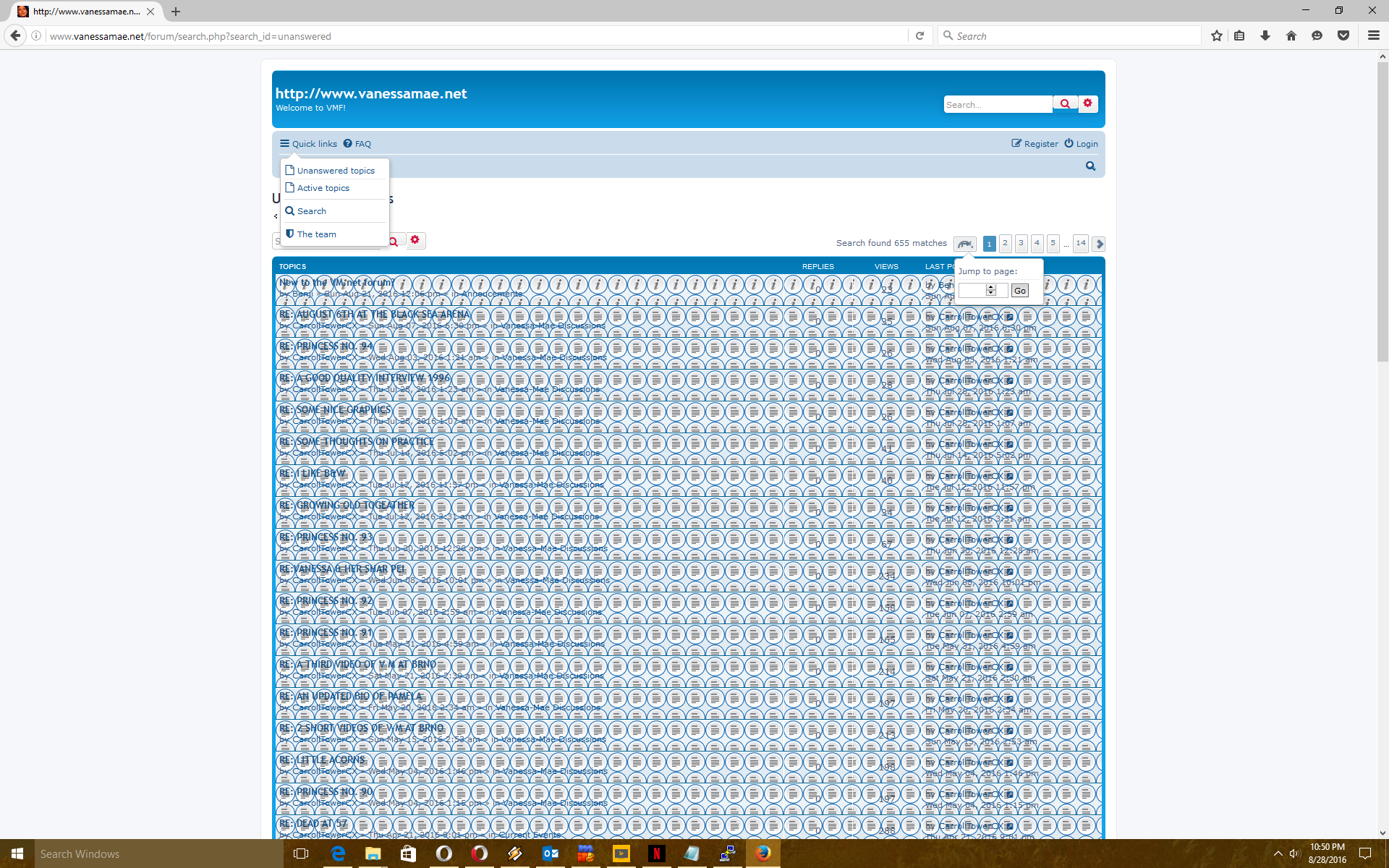
Task: Increase jump-to-page number with up arrow
Action: (x=991, y=287)
